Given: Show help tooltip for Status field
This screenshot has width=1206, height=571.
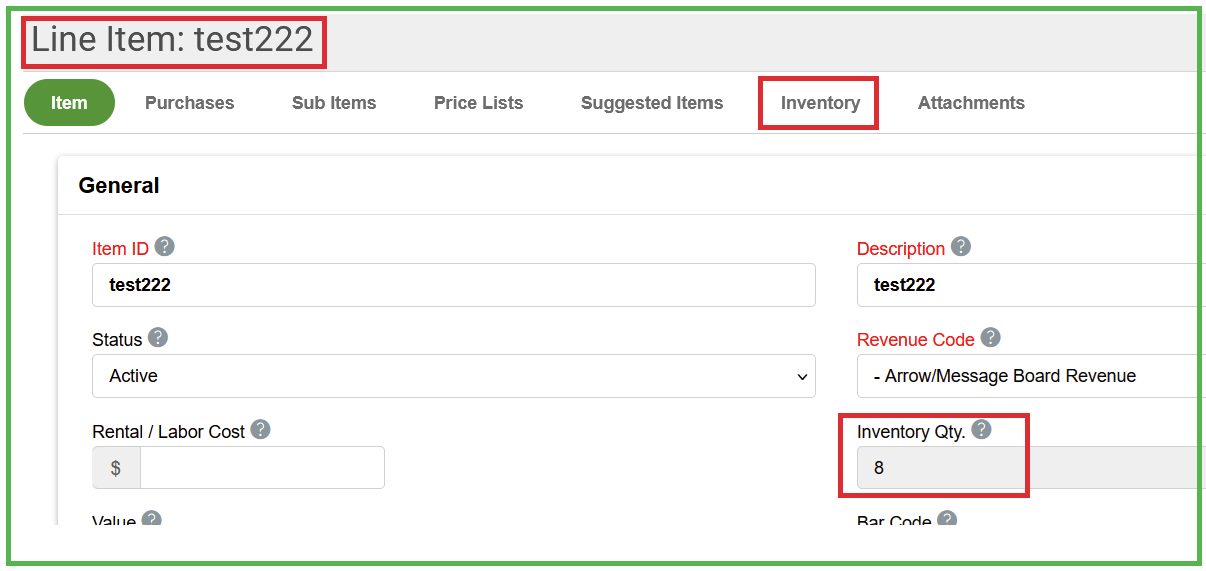Looking at the screenshot, I should pyautogui.click(x=158, y=338).
